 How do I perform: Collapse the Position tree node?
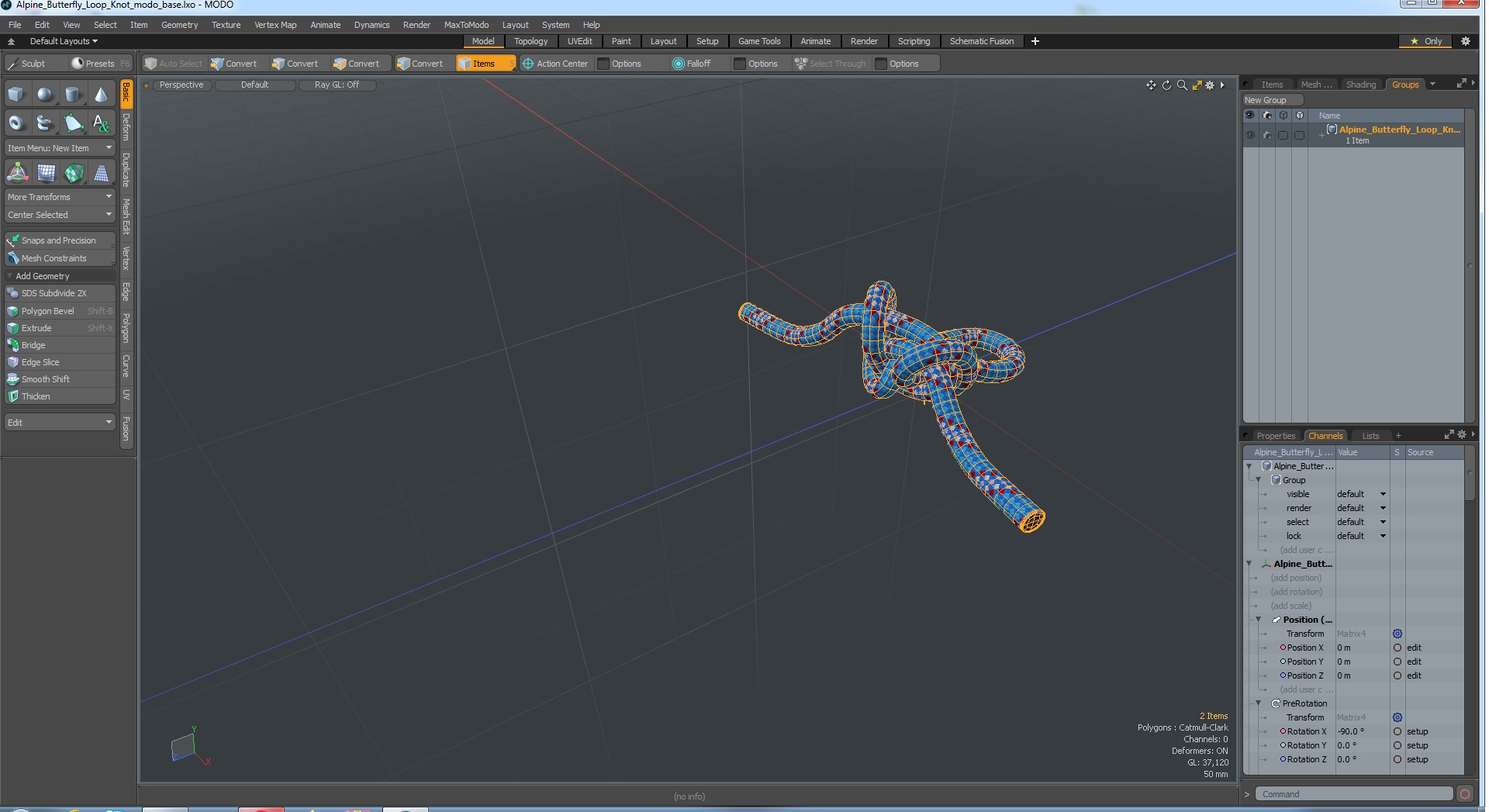pyautogui.click(x=1259, y=620)
